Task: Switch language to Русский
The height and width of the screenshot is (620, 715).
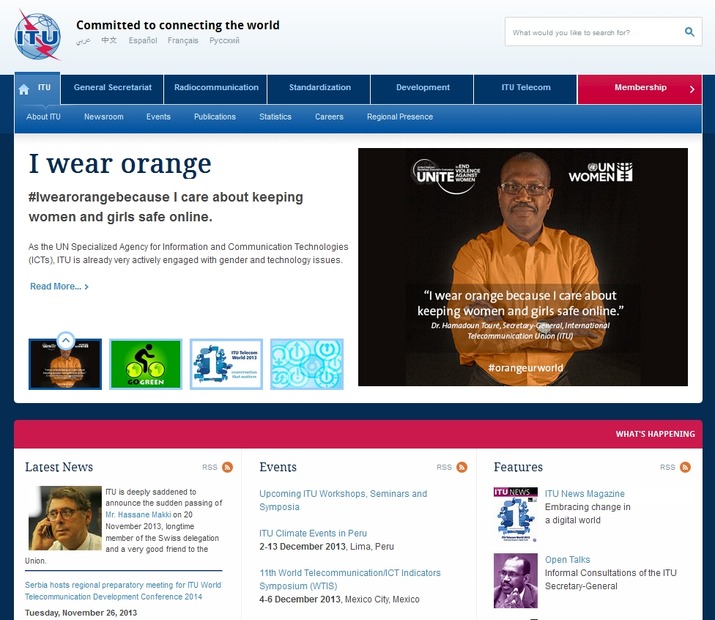Action: (x=224, y=40)
